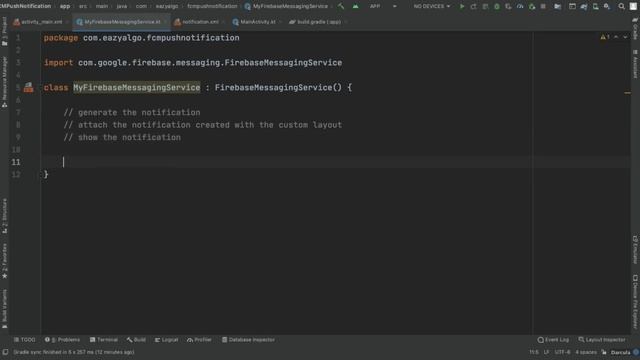Open the Structure side tool window
This screenshot has width=640, height=360.
point(4,216)
